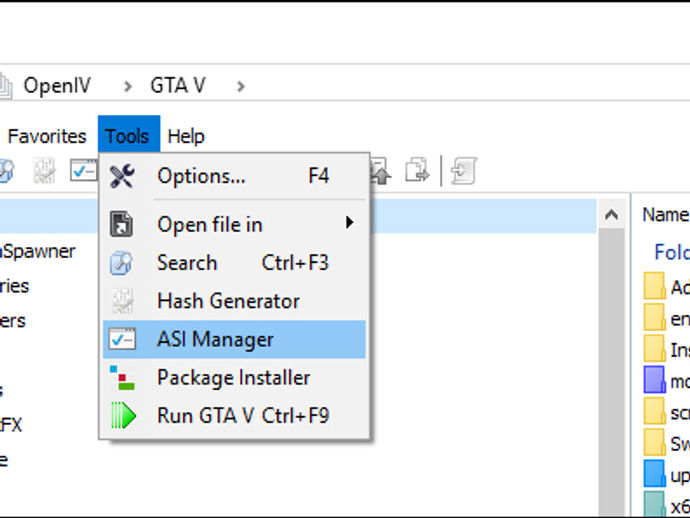Click the green Run GTA V arrow icon
Screen dimensions: 690x518
(123, 415)
